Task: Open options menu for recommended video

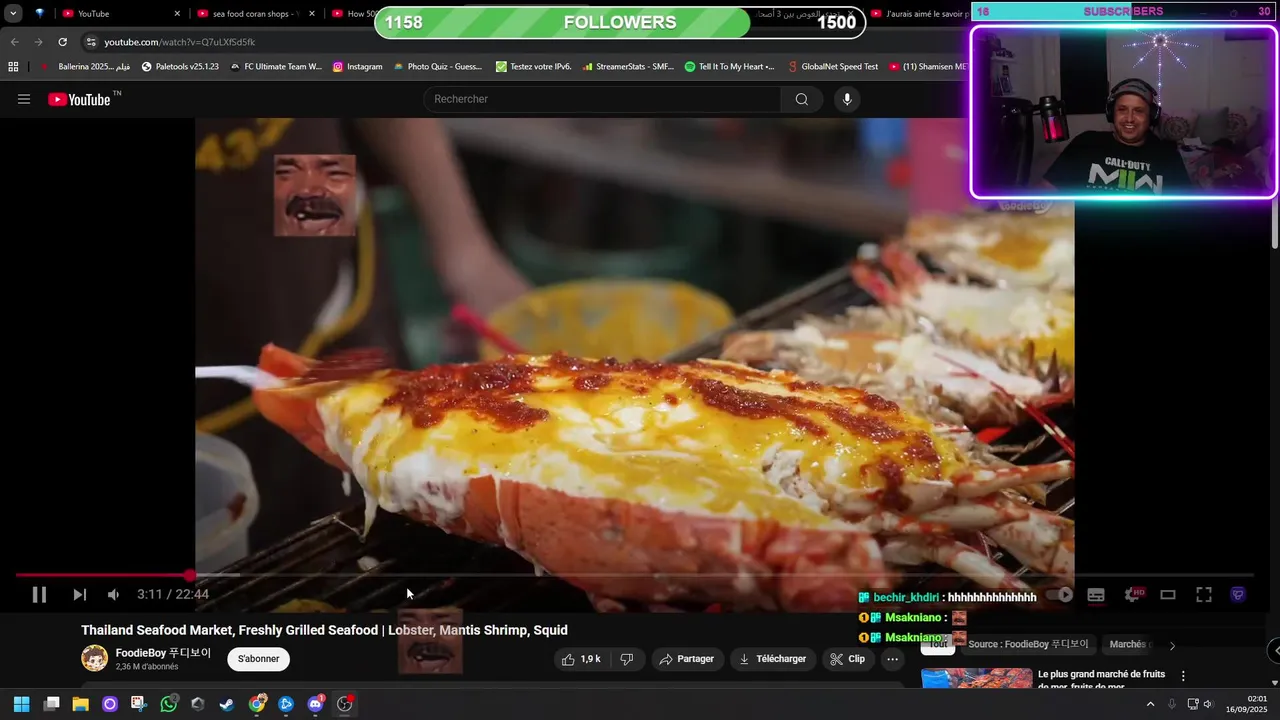Action: 1183,676
